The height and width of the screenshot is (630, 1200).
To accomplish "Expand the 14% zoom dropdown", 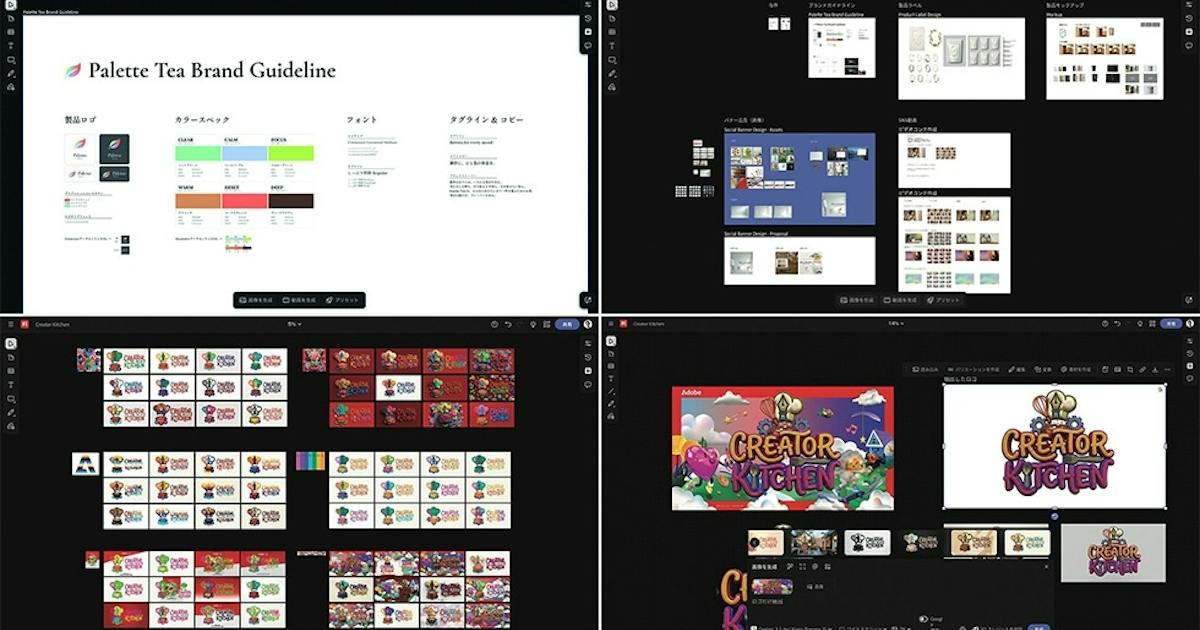I will [894, 324].
